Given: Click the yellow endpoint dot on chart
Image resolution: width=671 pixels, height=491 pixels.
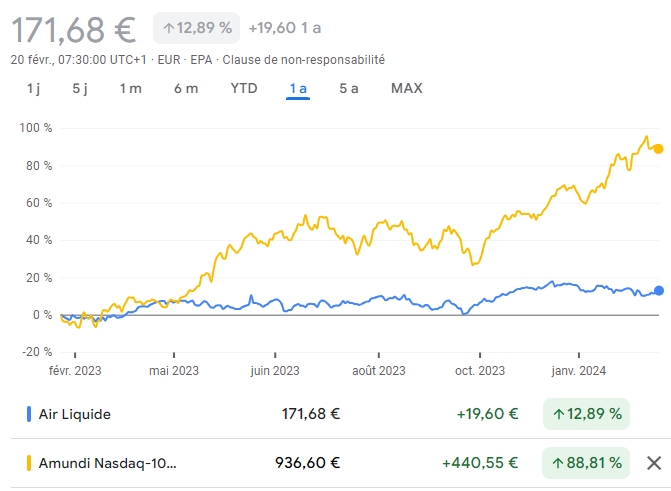Looking at the screenshot, I should tap(658, 149).
